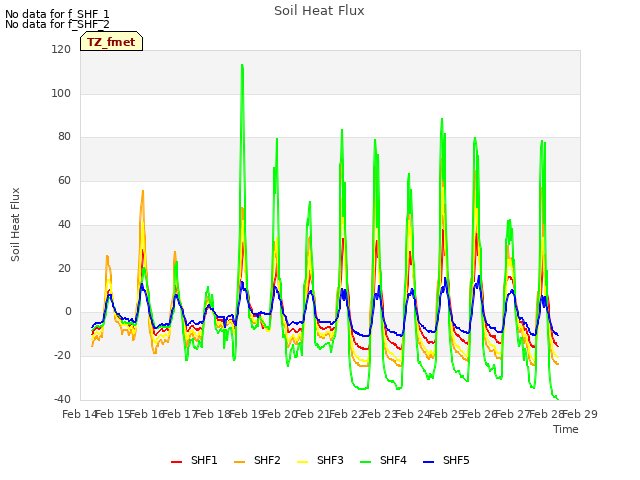
Task: Click the SHF5 legend entry
Action: click(447, 460)
